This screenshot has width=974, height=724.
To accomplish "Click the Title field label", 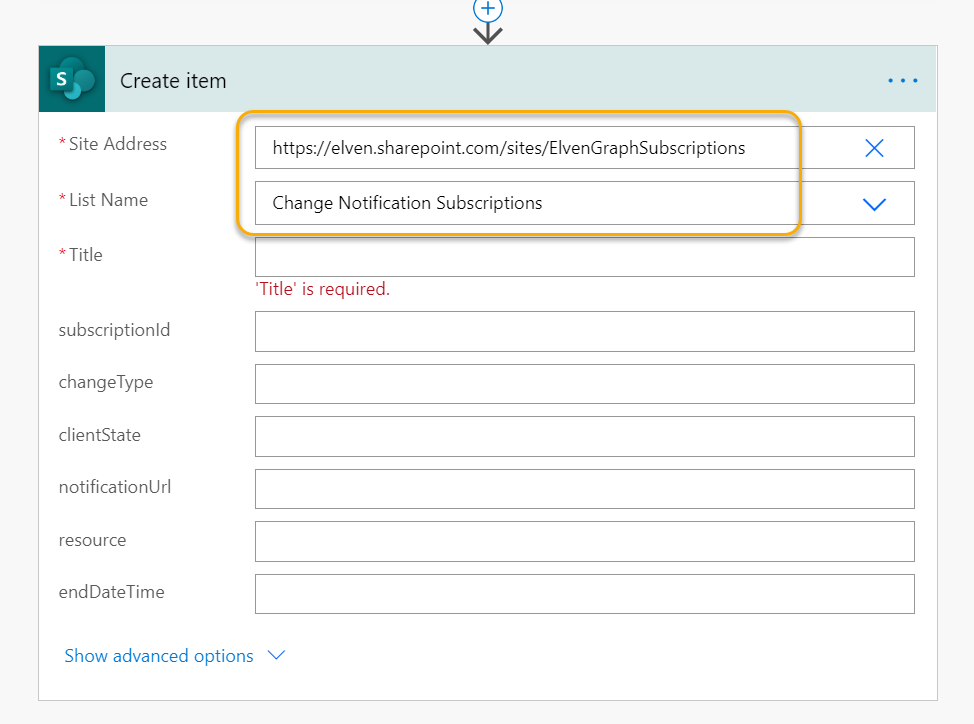I will point(85,255).
